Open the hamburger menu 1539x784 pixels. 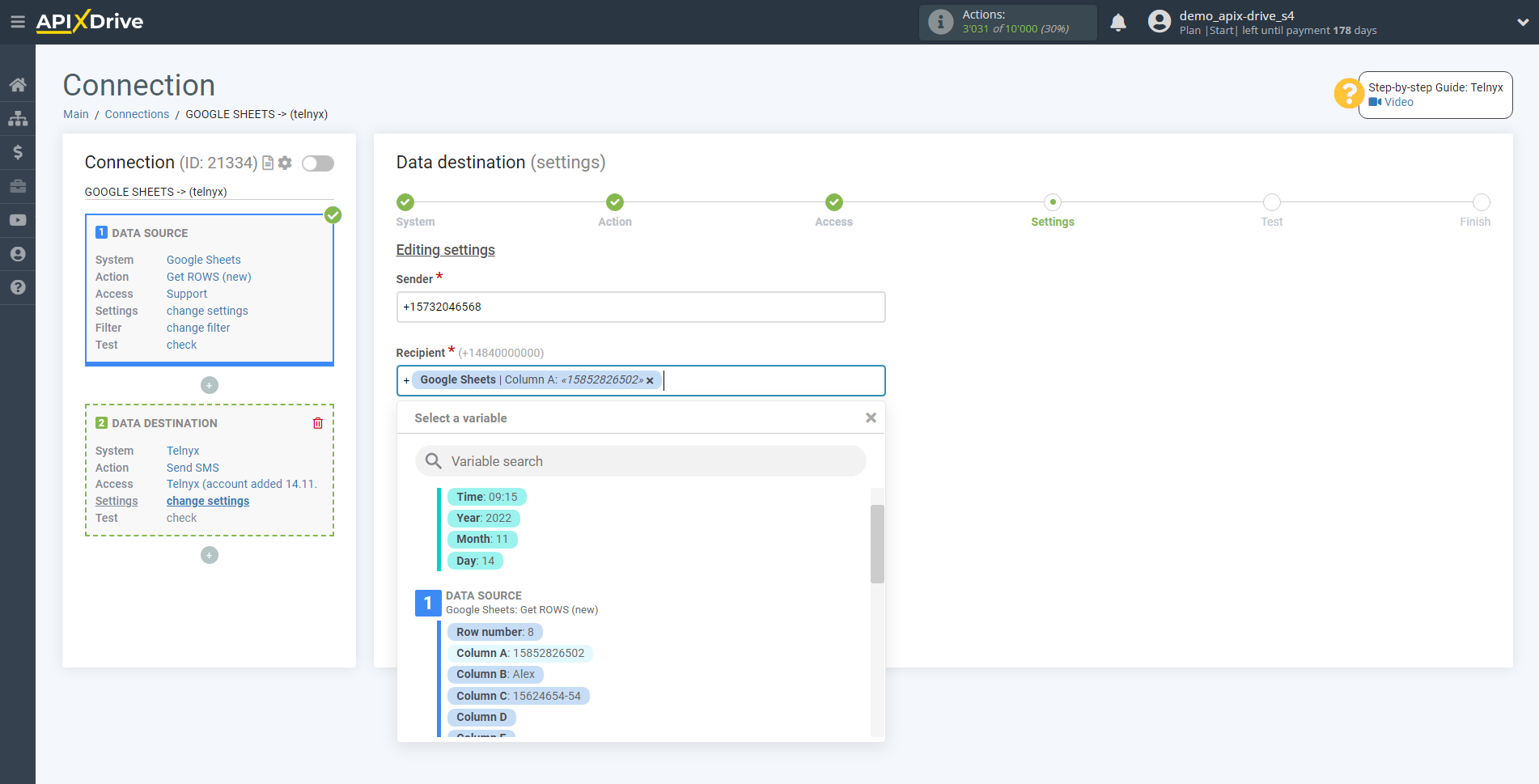click(17, 22)
